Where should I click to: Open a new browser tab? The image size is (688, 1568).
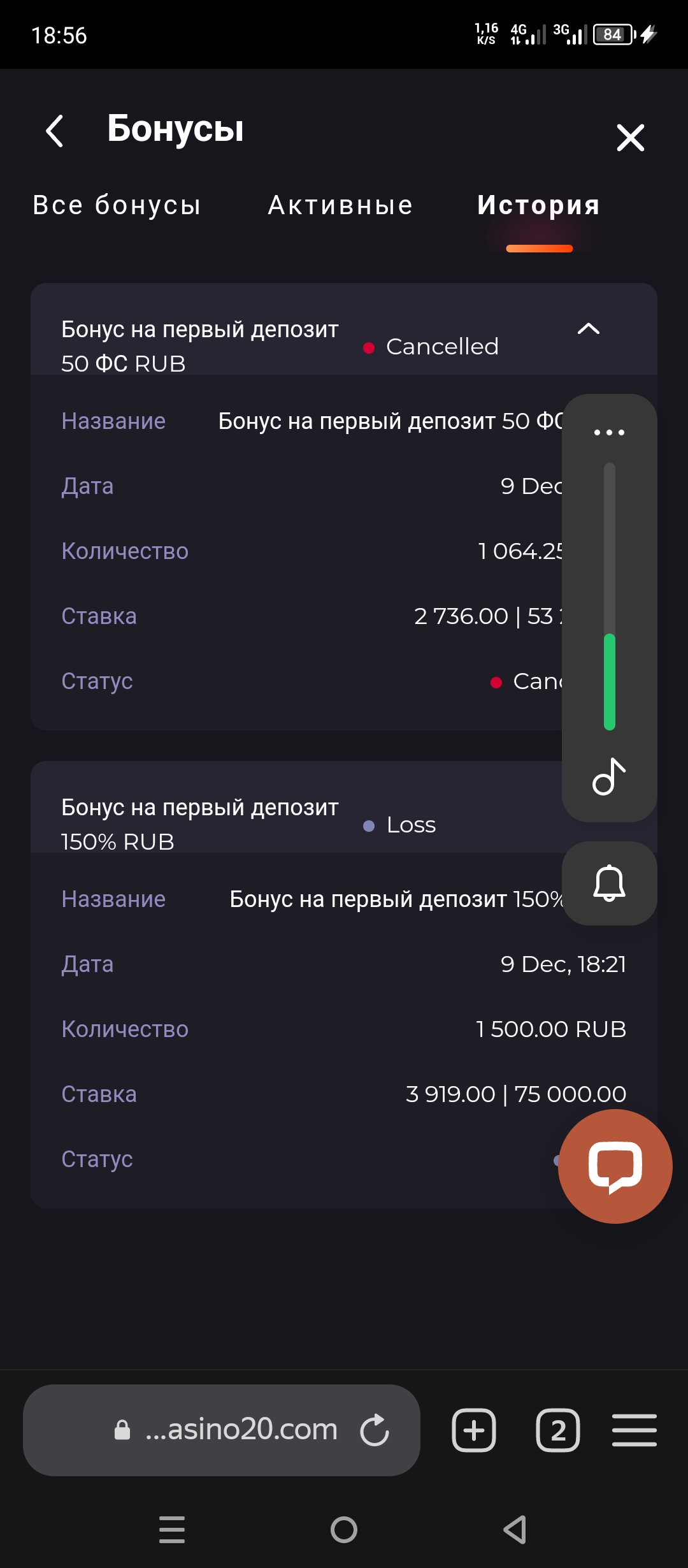473,1430
